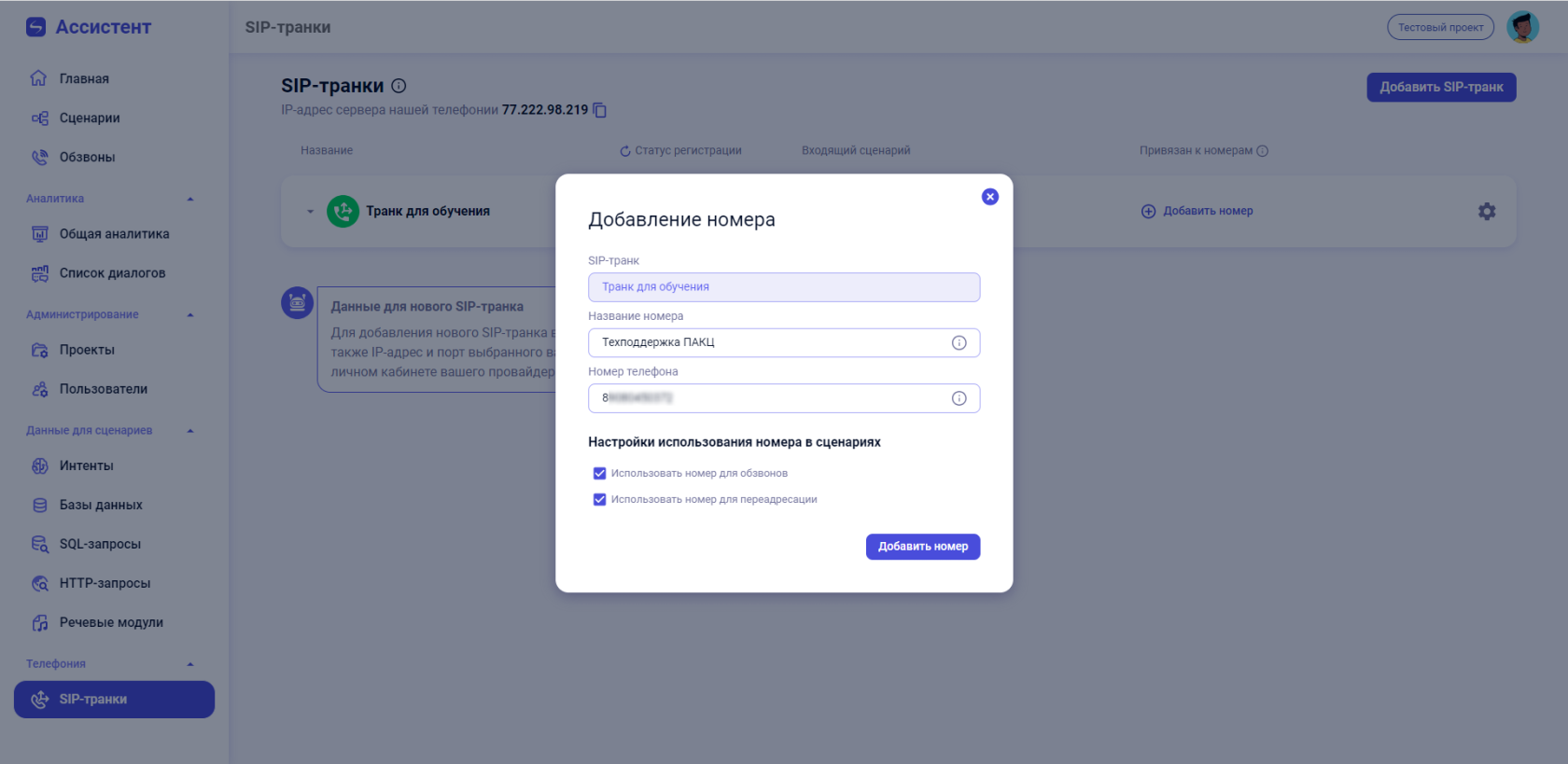Click Добавить номер link in trunk row
Viewport: 1568px width, 764px height.
pos(1208,211)
